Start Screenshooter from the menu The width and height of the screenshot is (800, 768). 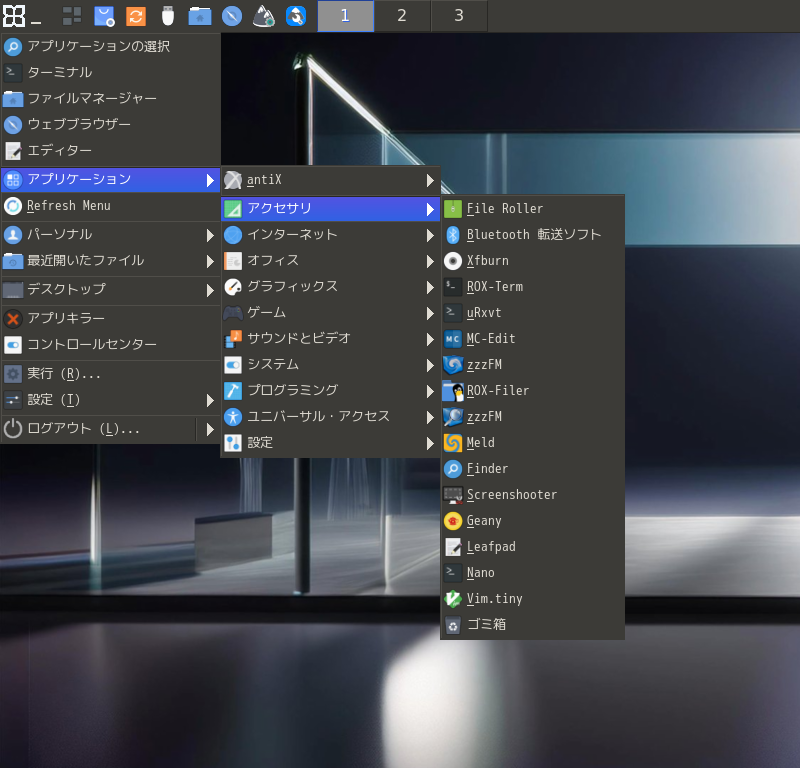[511, 495]
